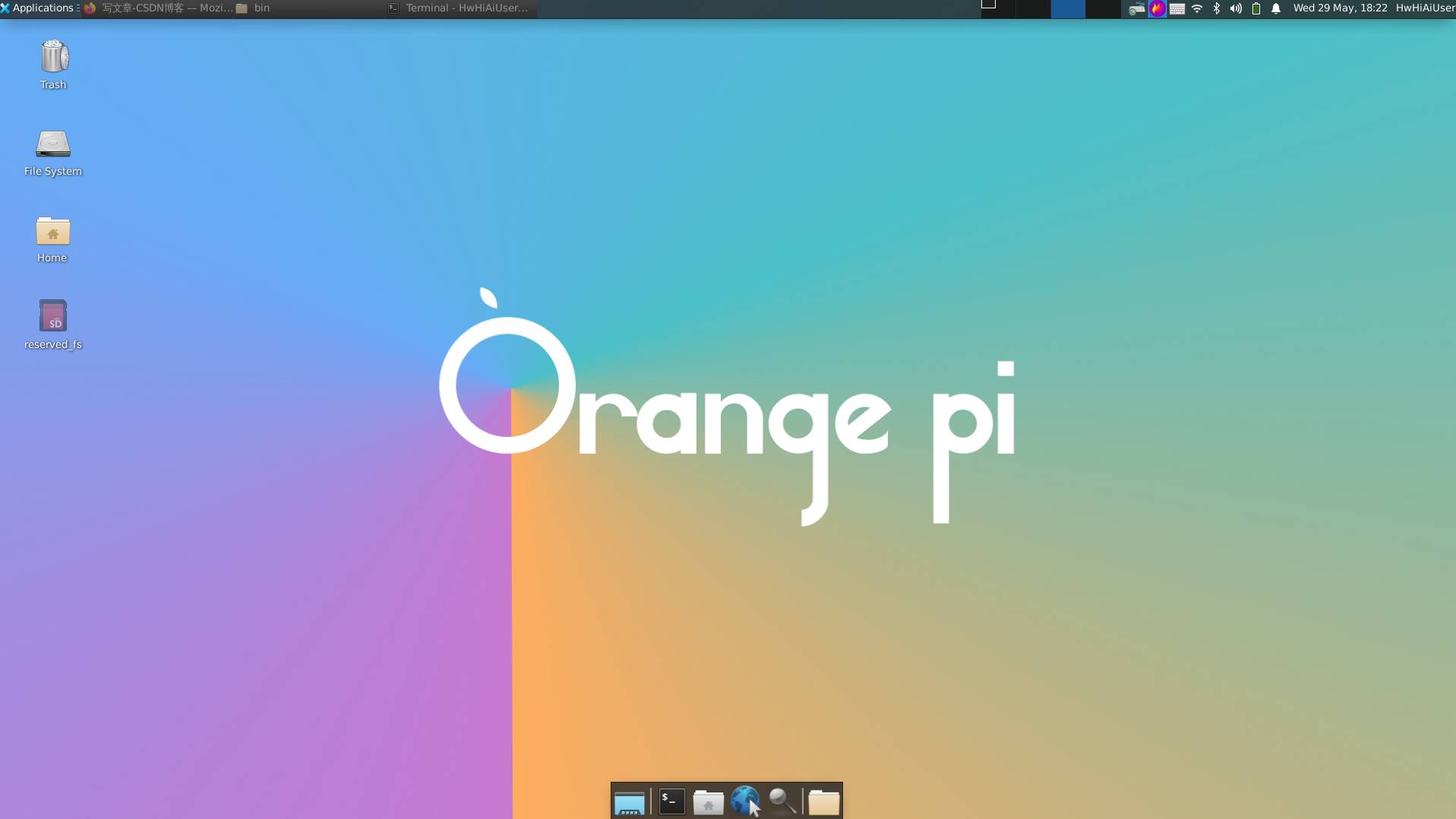Launch Terminal from the dock
This screenshot has width=1456, height=819.
672,802
